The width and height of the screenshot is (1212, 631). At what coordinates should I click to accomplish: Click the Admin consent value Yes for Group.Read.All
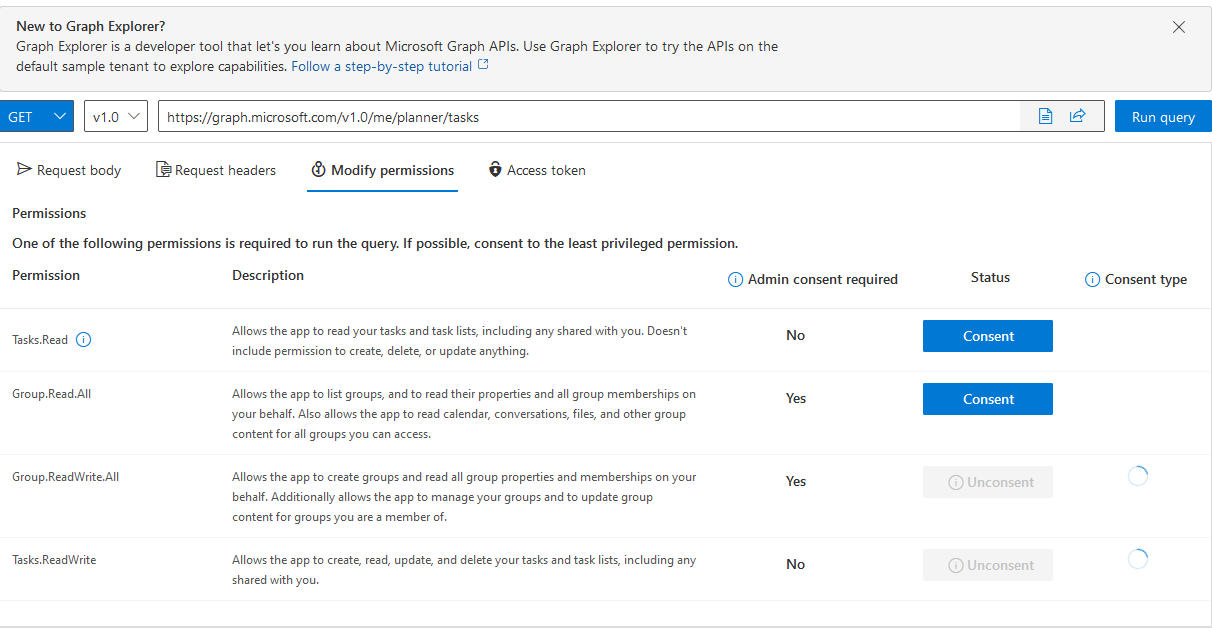point(796,398)
